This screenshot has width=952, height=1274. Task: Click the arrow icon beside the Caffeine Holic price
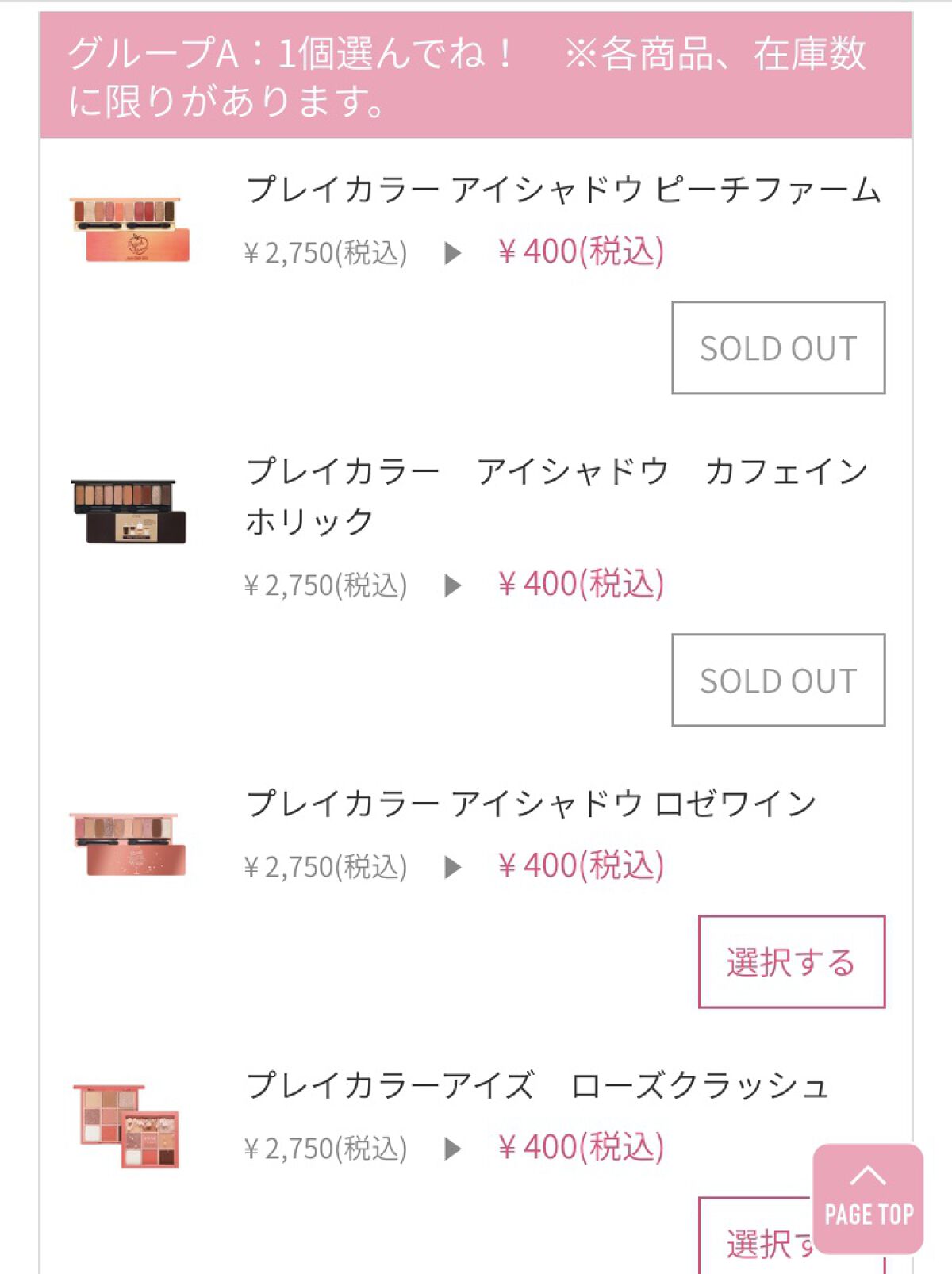click(452, 585)
